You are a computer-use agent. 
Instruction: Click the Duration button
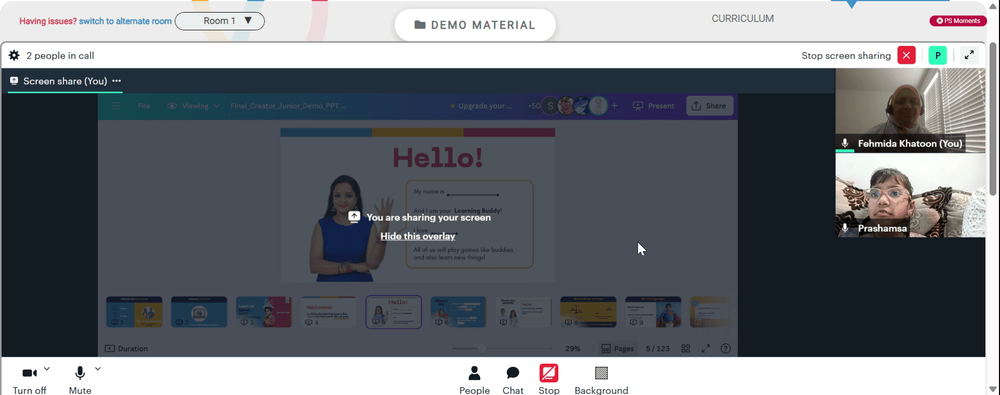pos(126,348)
